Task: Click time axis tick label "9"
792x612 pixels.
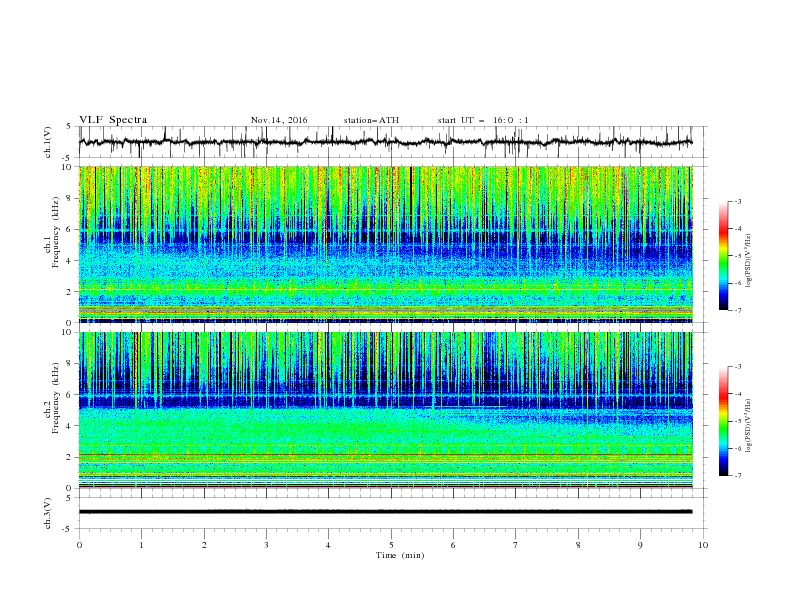Action: coord(640,545)
